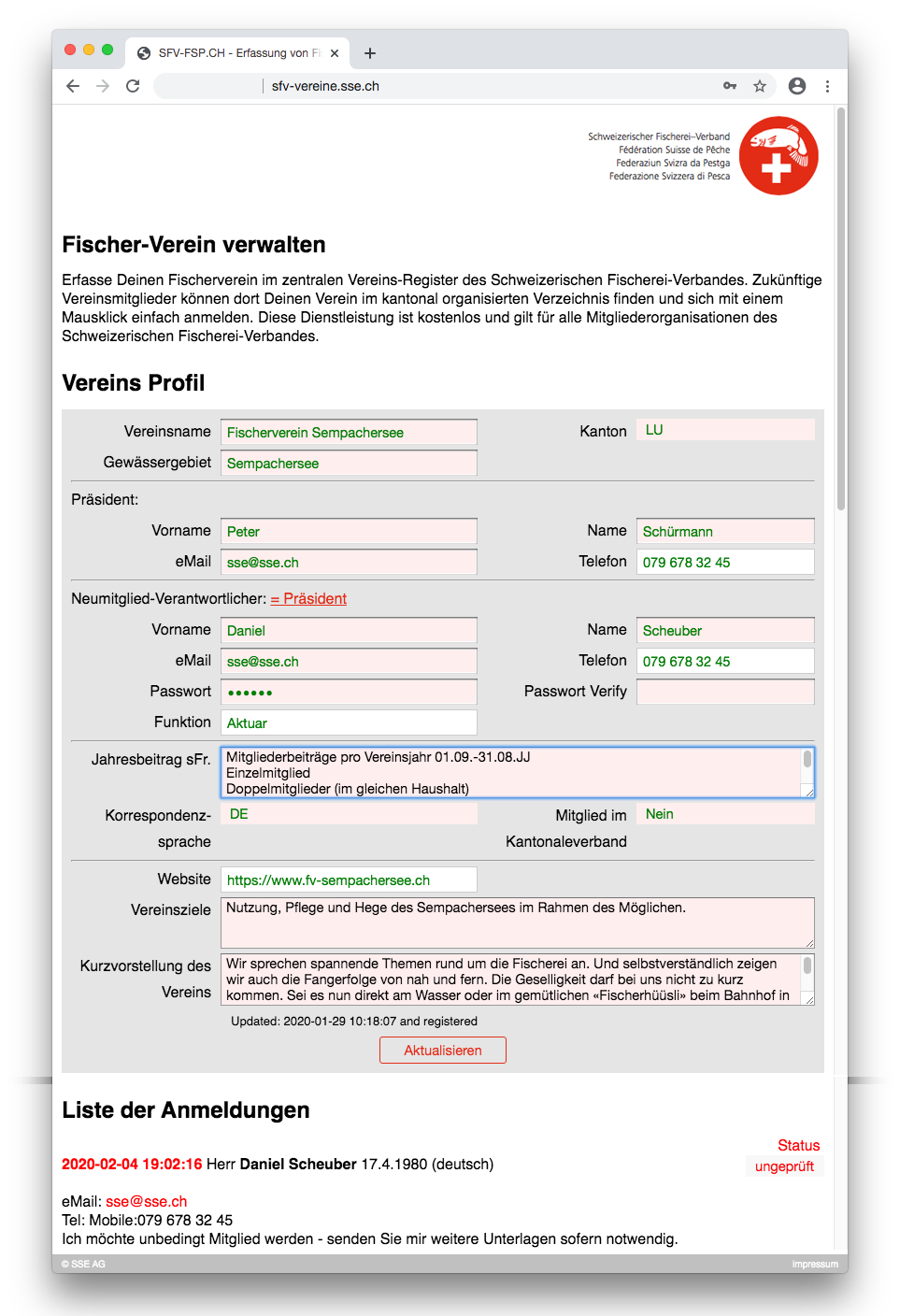Click the Vereinsname text field

click(x=349, y=433)
